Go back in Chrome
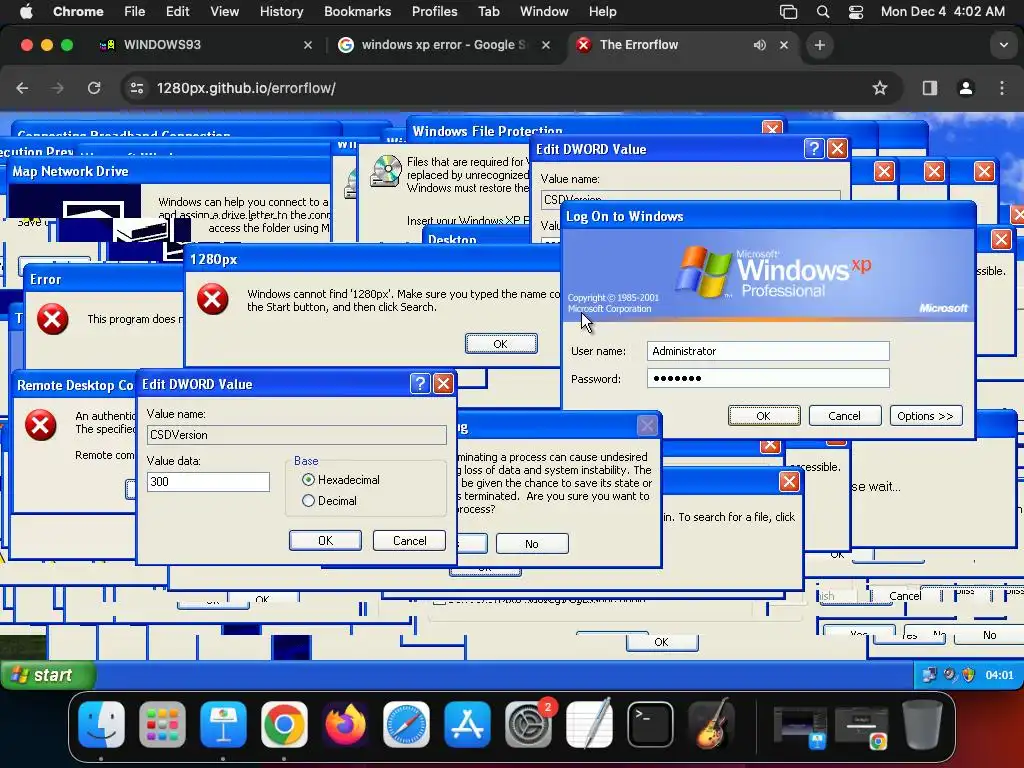This screenshot has height=768, width=1024. click(22, 88)
